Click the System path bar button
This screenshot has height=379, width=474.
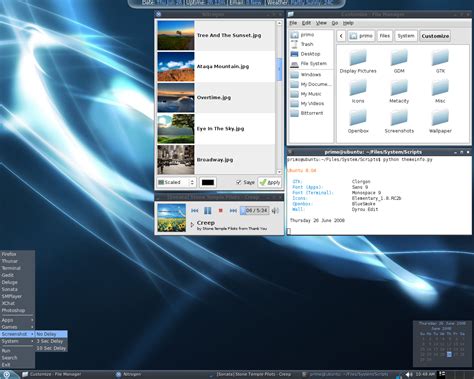point(406,36)
